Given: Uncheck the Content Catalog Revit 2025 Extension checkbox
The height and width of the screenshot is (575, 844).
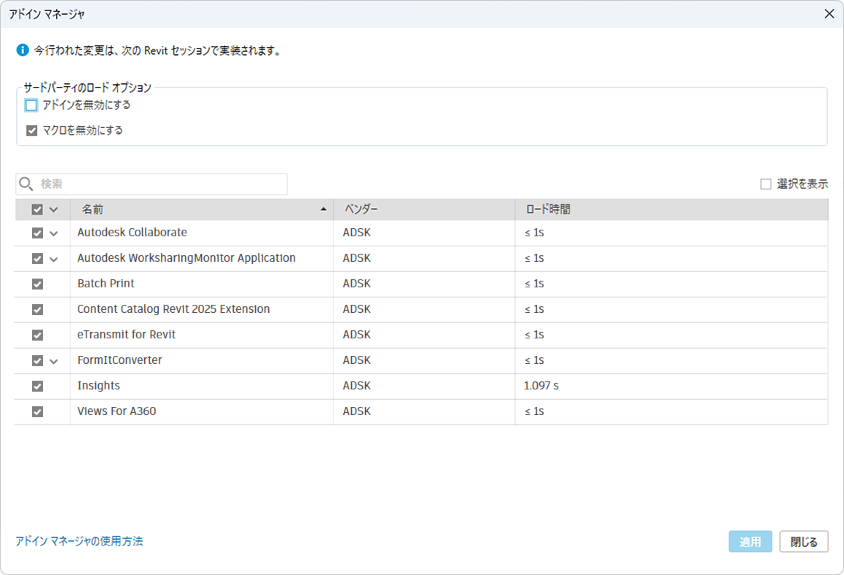Looking at the screenshot, I should (37, 309).
